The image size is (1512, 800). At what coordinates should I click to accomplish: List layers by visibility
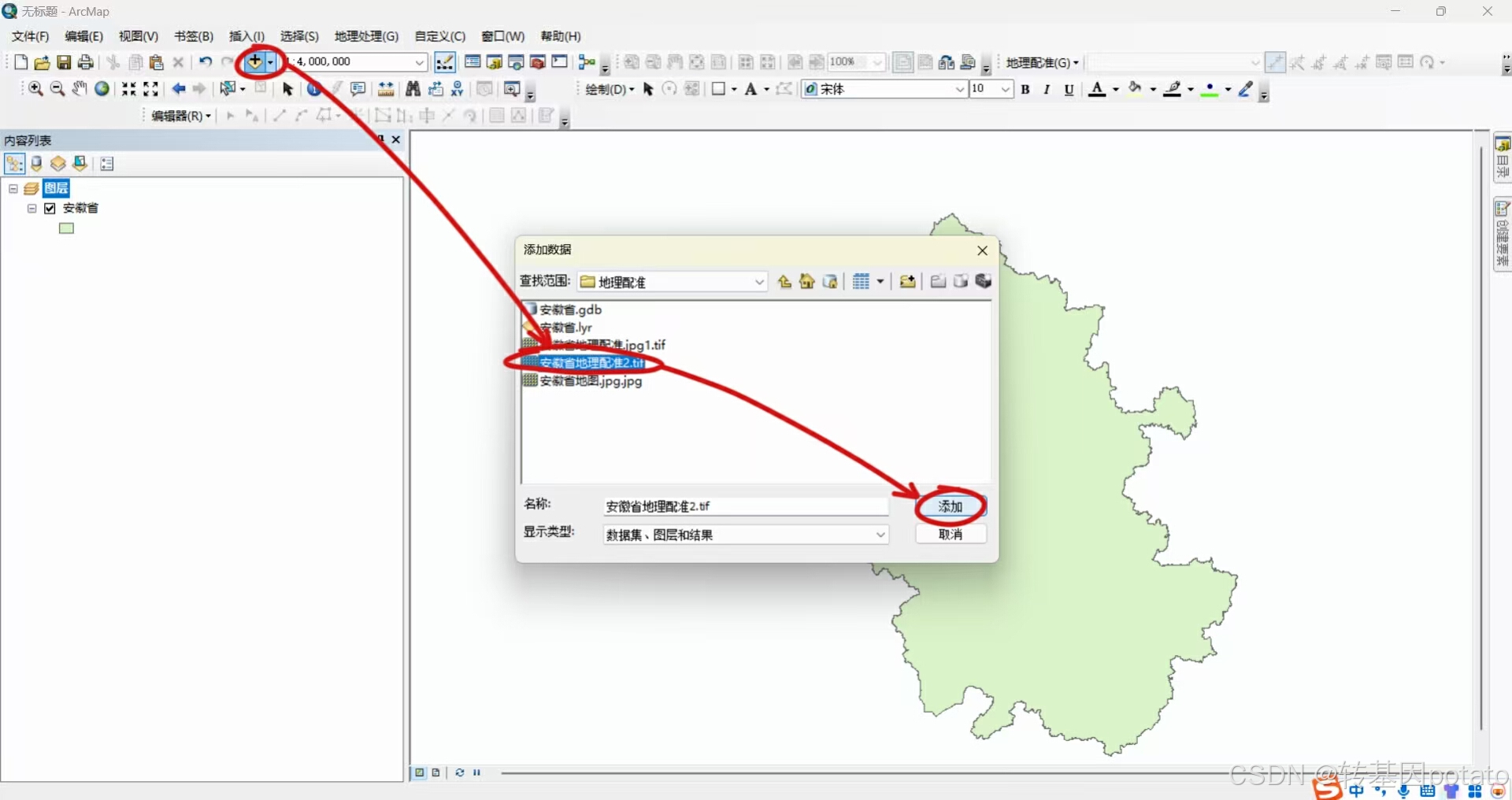click(x=57, y=164)
